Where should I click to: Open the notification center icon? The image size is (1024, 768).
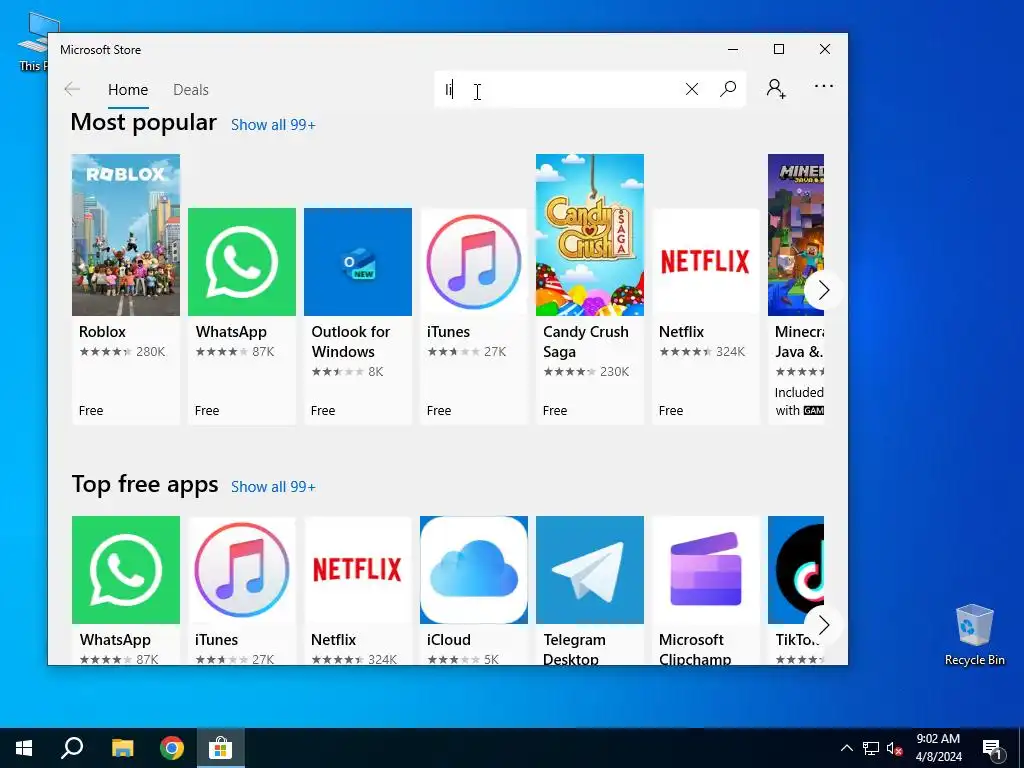[x=992, y=748]
